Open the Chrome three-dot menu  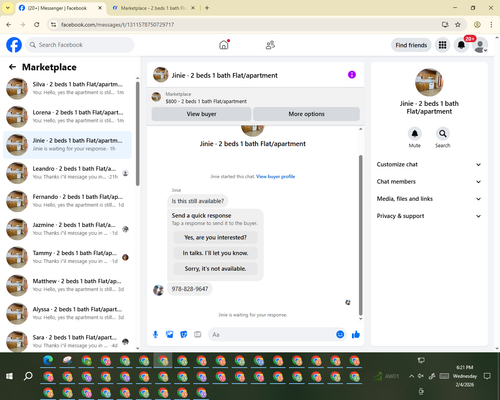coord(491,24)
